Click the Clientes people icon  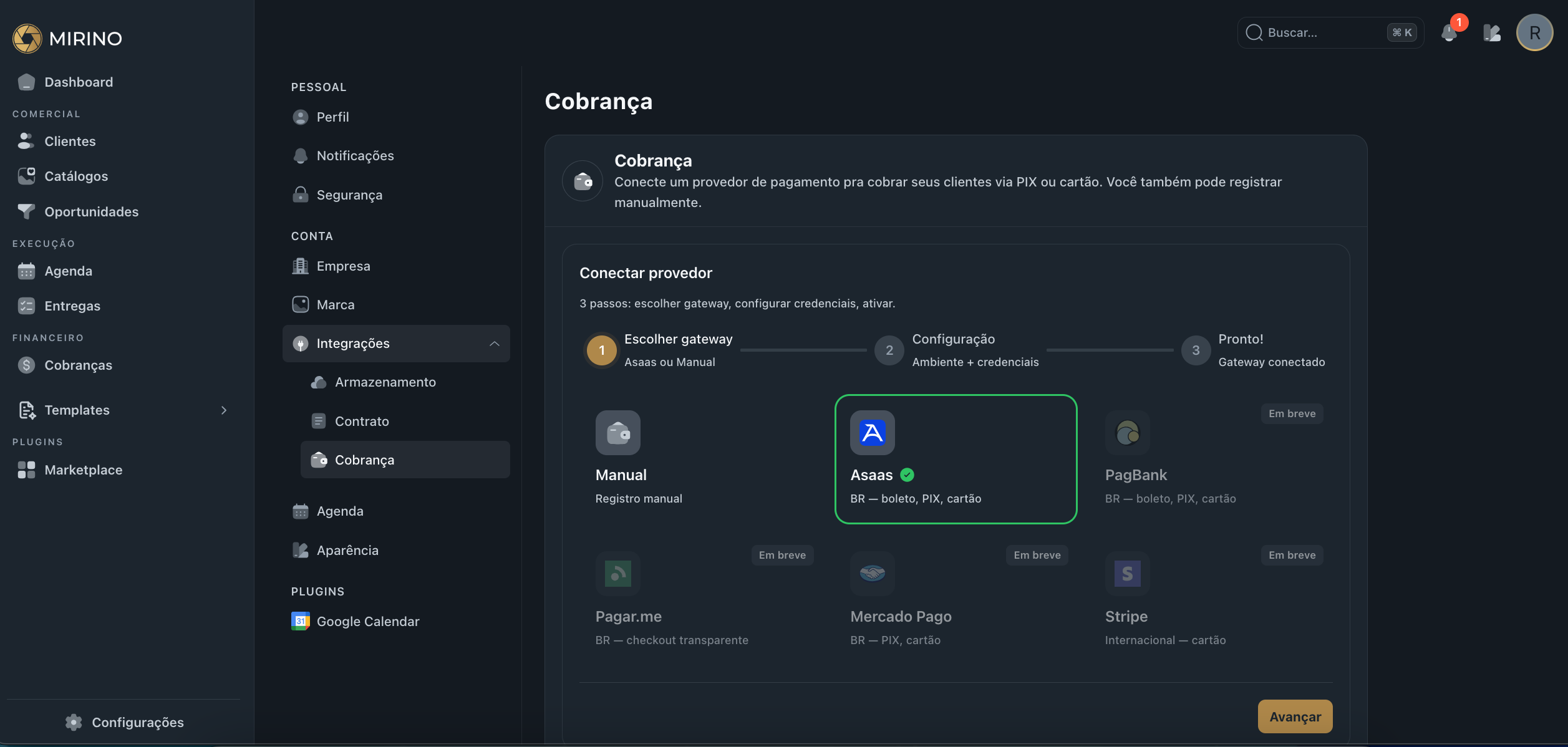26,142
